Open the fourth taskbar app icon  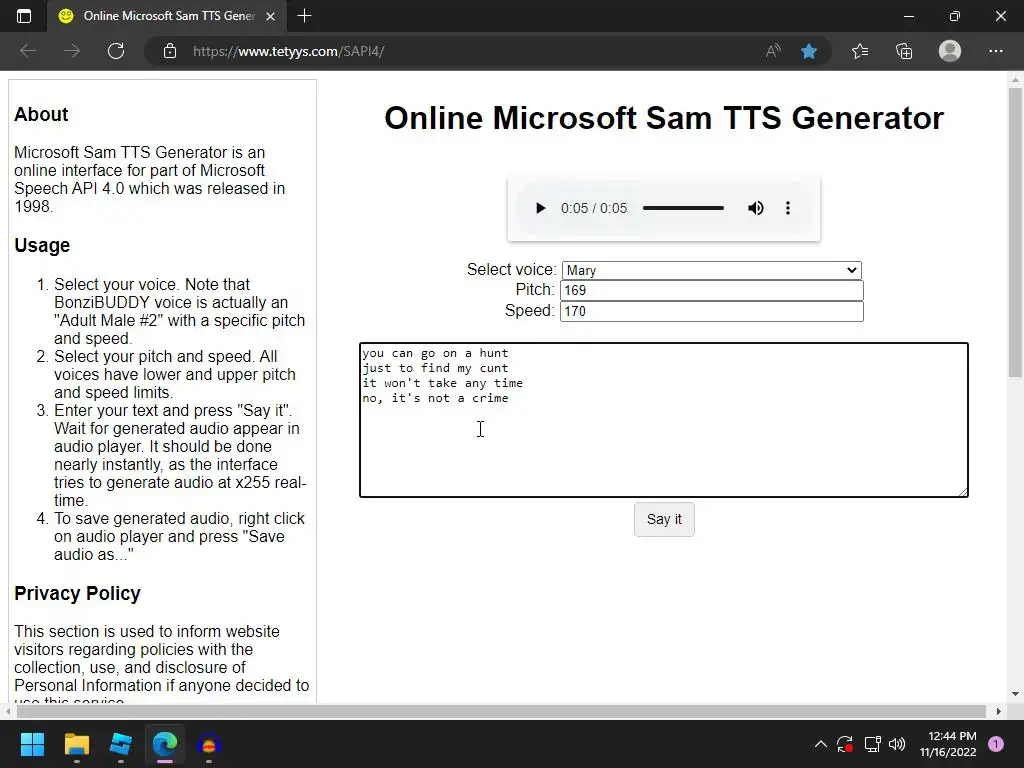tap(209, 744)
